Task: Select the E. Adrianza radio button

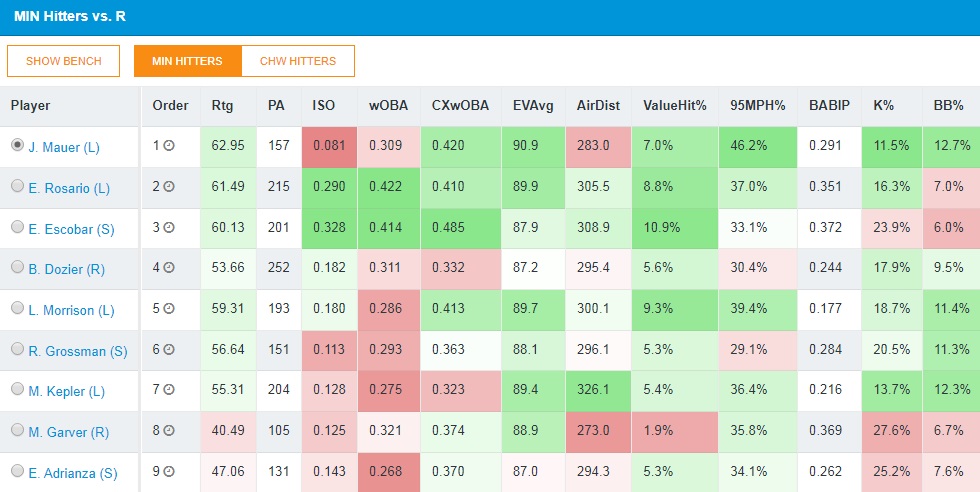Action: point(18,471)
